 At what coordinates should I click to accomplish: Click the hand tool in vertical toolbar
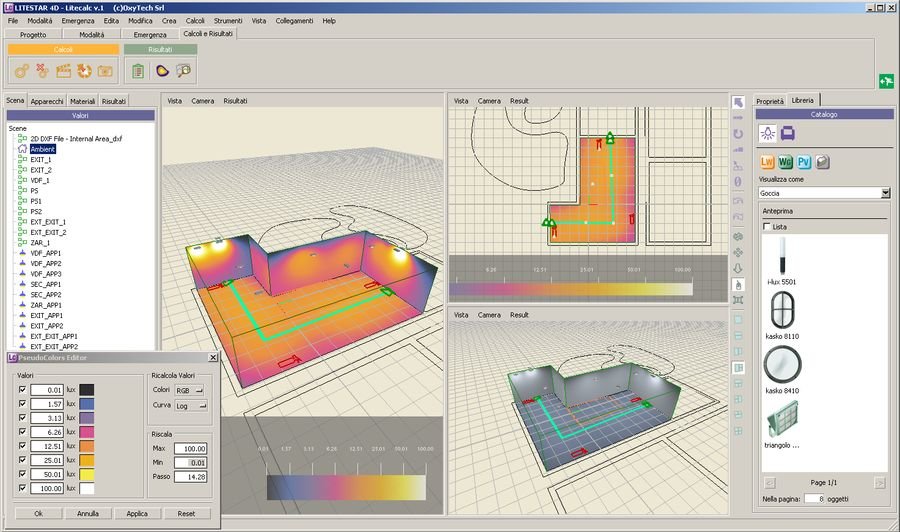pyautogui.click(x=738, y=285)
